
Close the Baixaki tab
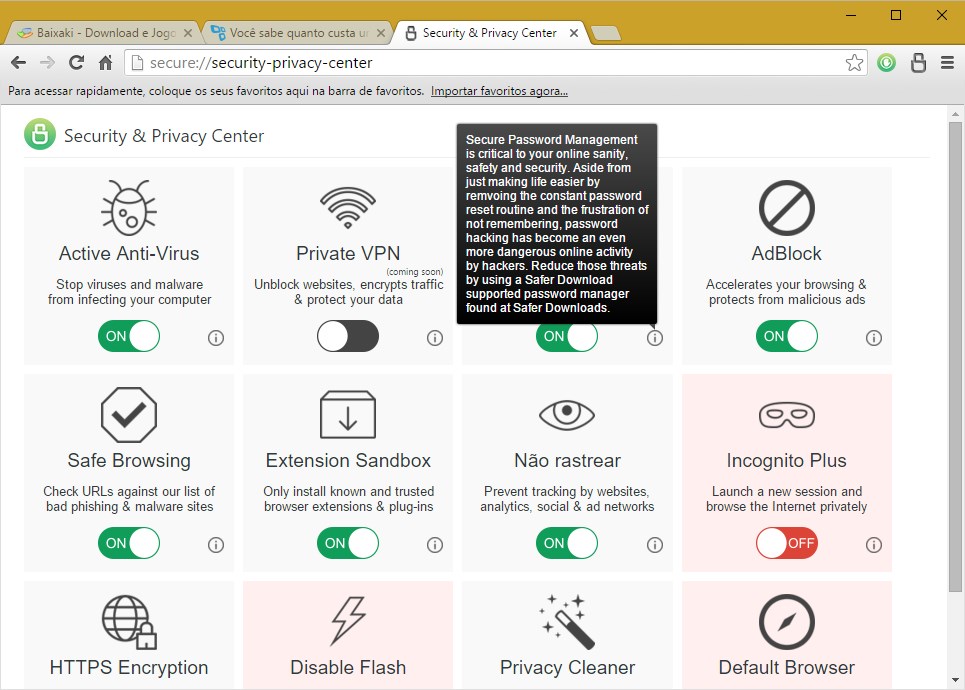click(188, 33)
